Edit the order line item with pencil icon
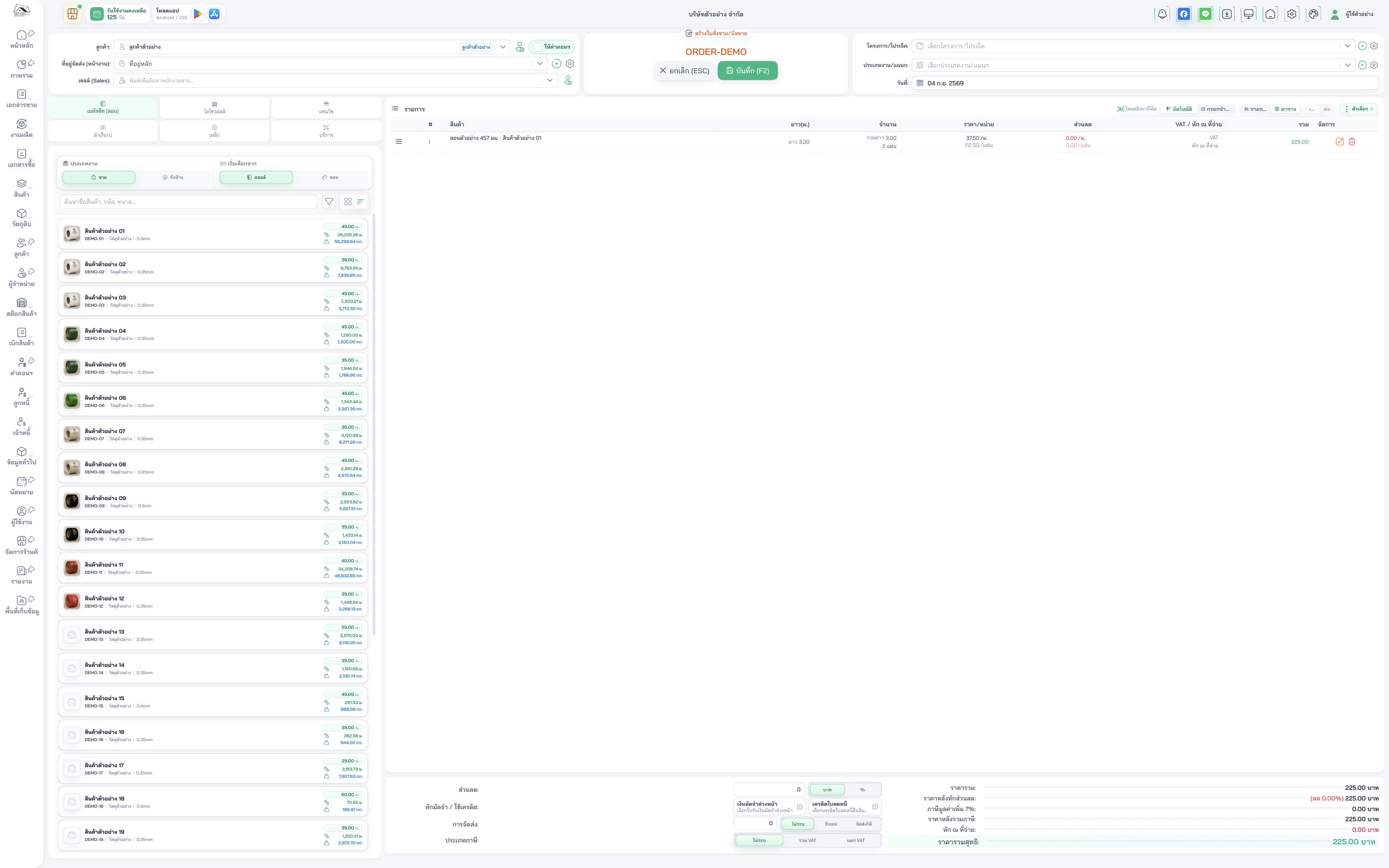Screen dimensions: 1389x868 (x=1340, y=142)
